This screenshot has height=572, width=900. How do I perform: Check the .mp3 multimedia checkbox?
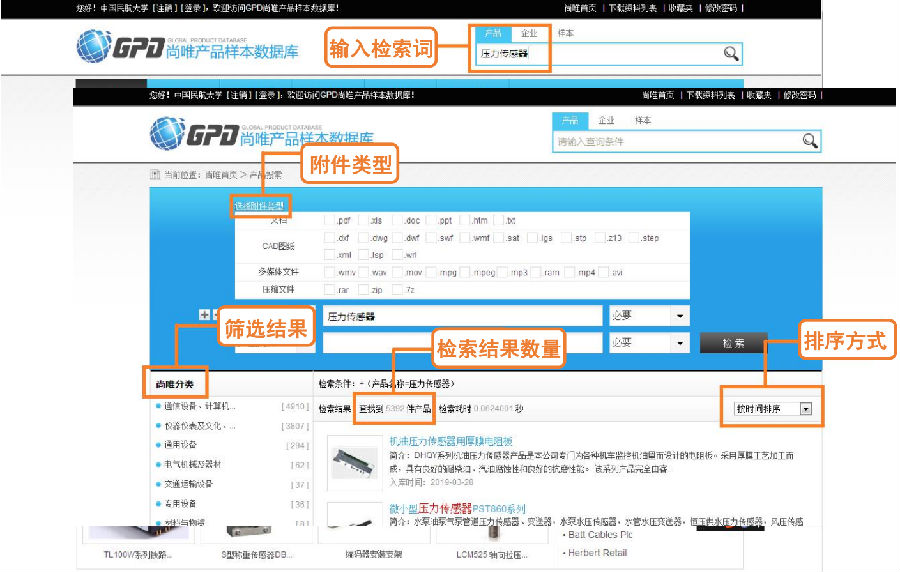tap(506, 272)
